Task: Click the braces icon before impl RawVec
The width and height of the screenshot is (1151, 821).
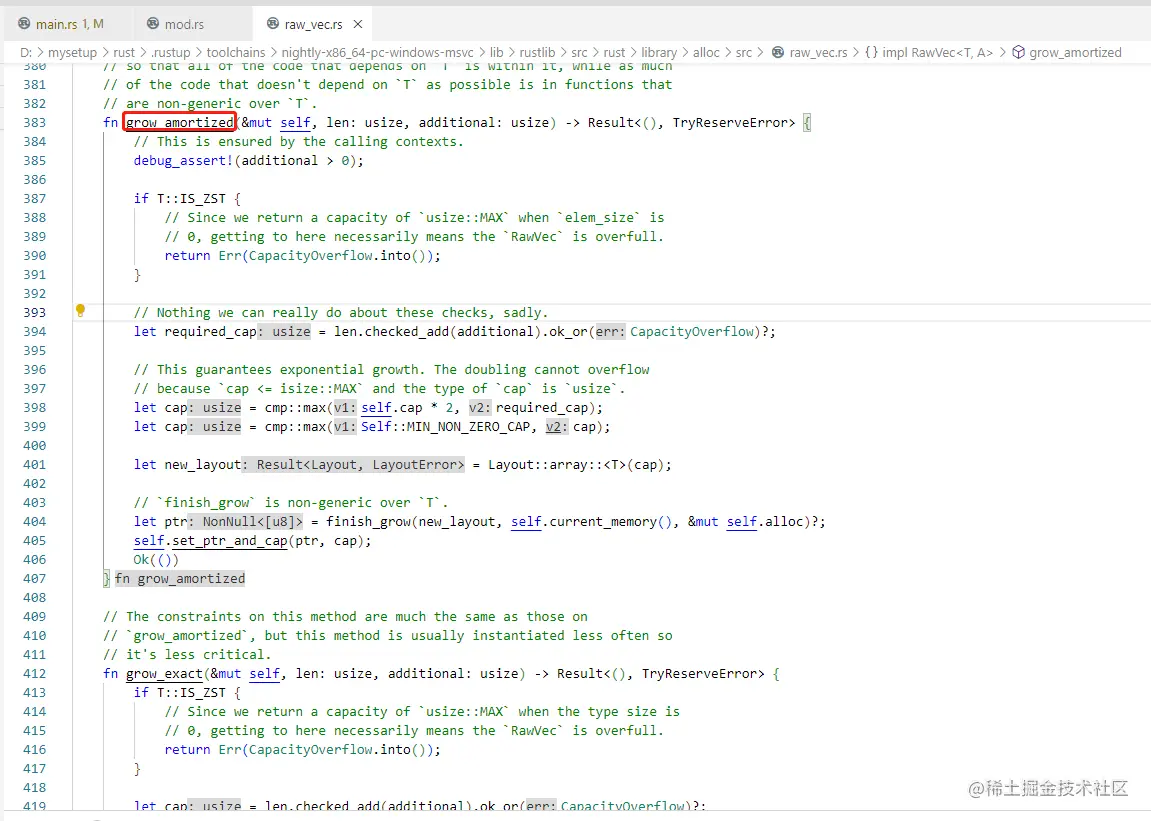Action: (x=871, y=52)
